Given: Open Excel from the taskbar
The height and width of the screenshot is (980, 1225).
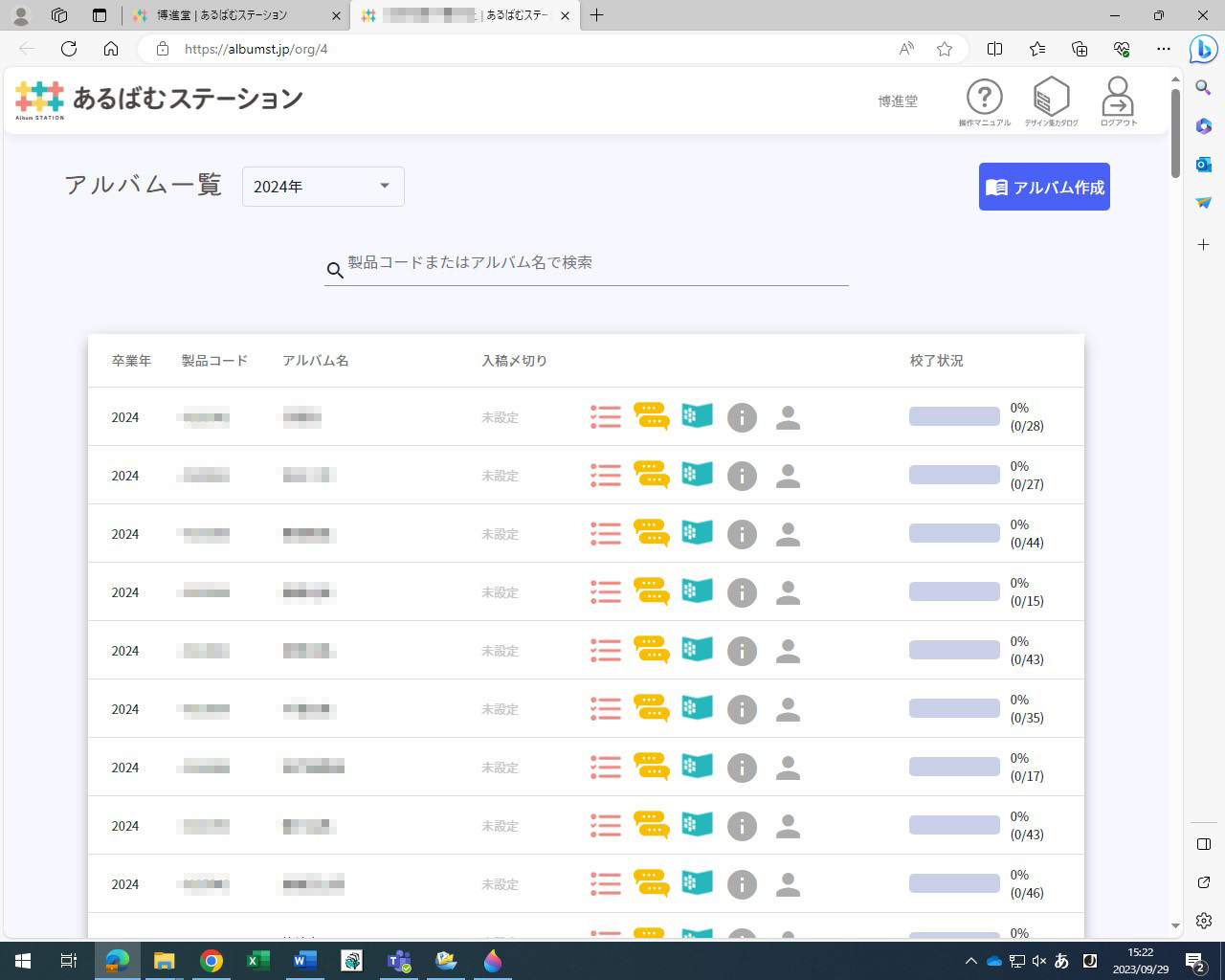Looking at the screenshot, I should point(257,960).
